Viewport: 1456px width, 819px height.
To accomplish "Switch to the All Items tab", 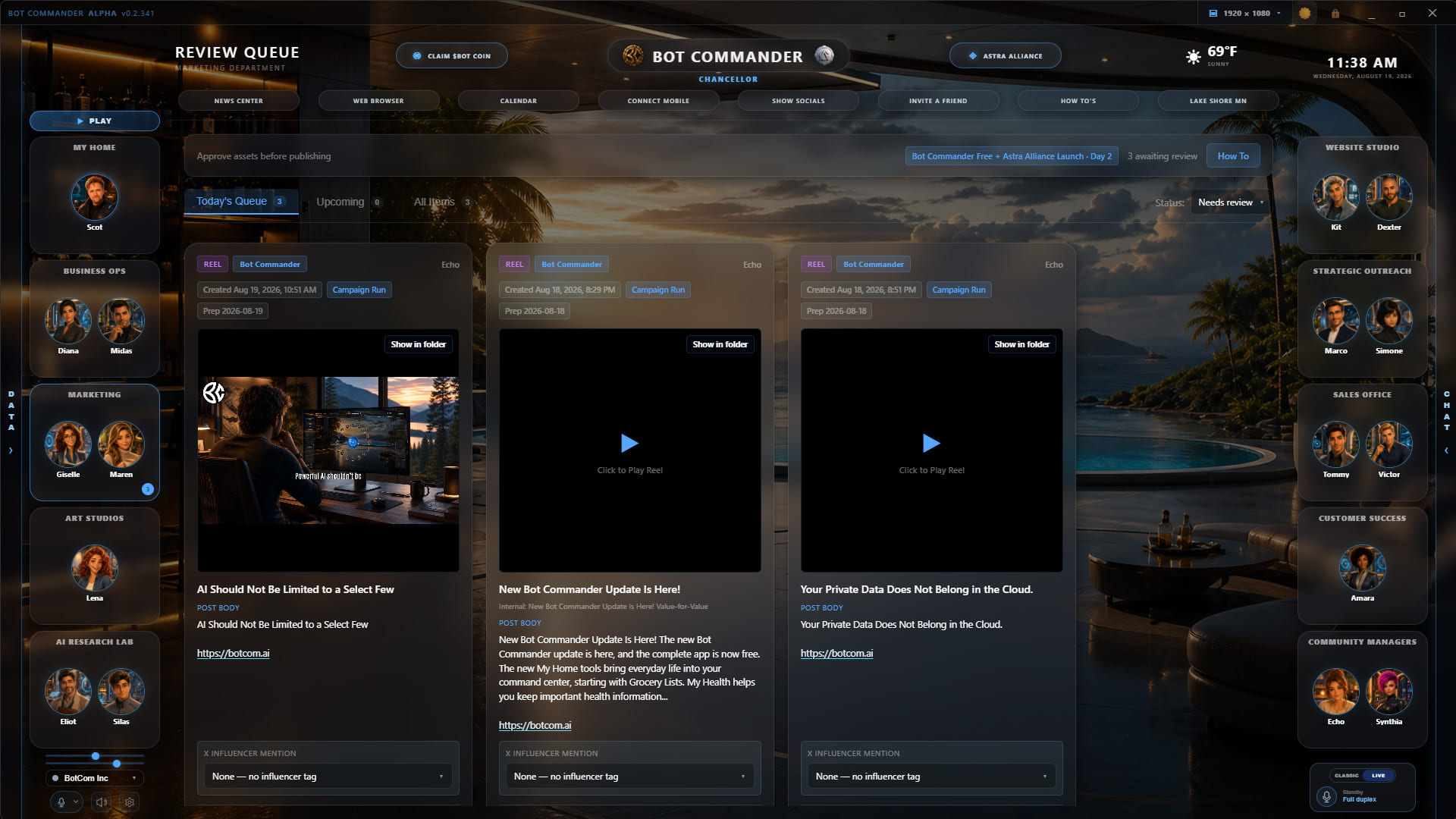I will click(x=442, y=202).
